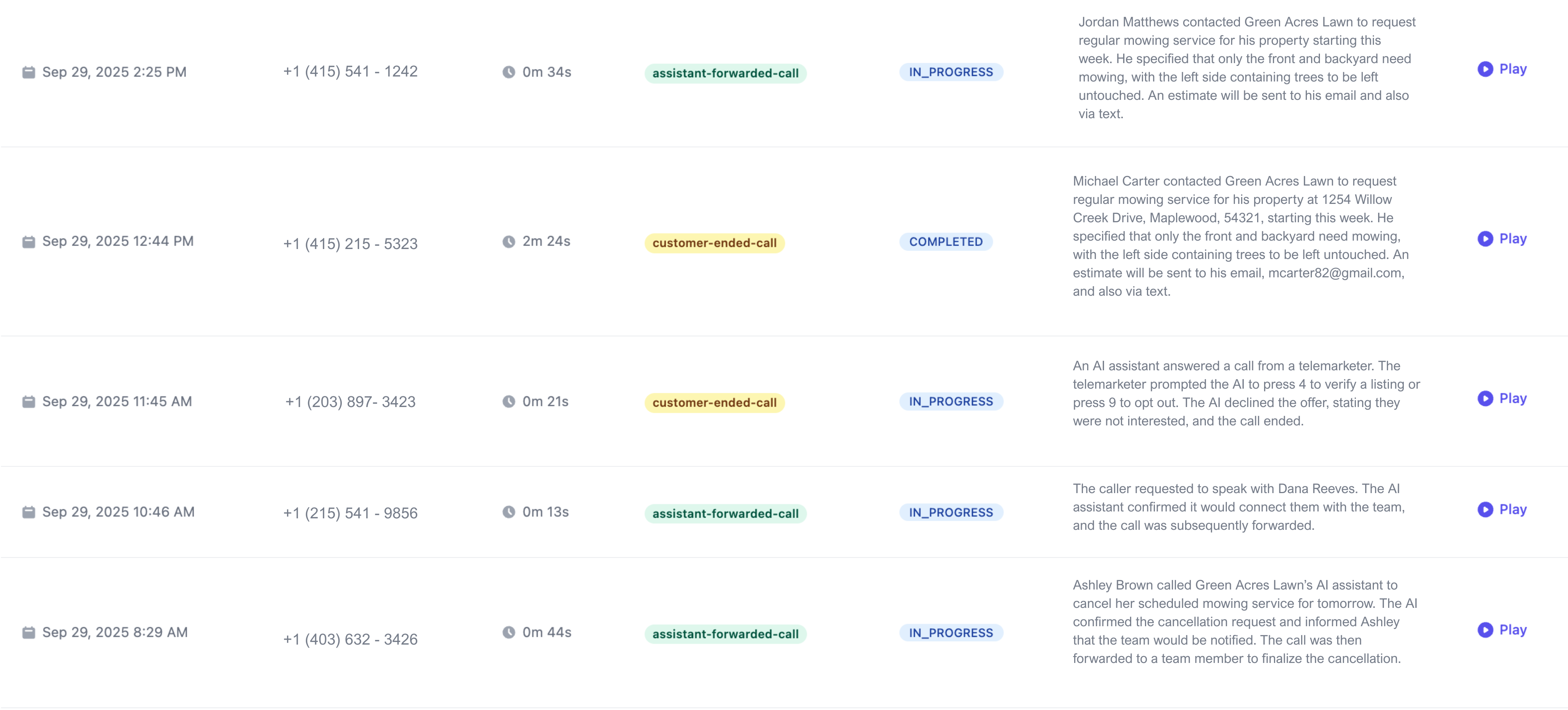
Task: Click the clock icon next to 2m 24s
Action: pyautogui.click(x=510, y=241)
